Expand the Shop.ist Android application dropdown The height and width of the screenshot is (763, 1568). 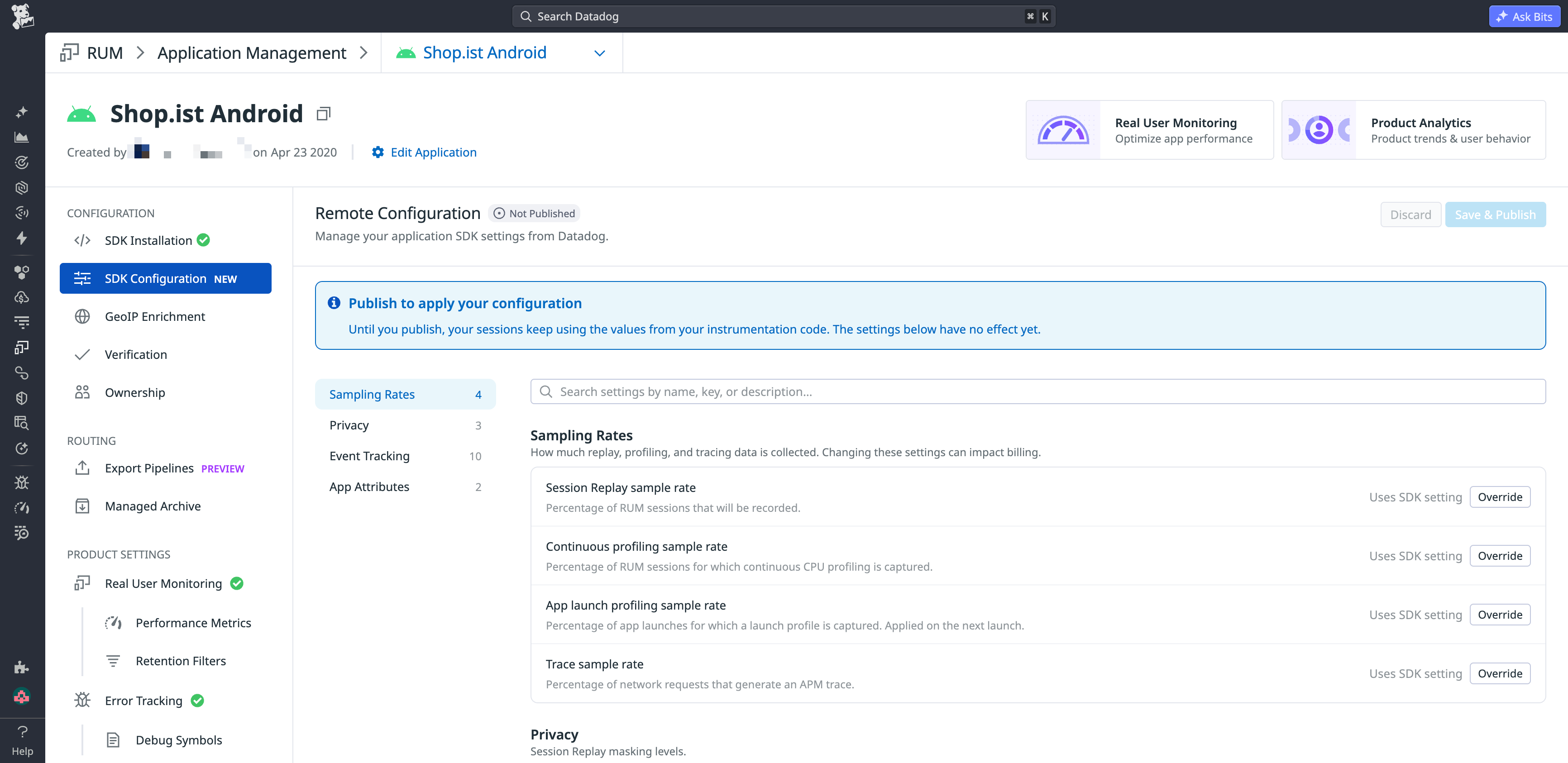(600, 53)
